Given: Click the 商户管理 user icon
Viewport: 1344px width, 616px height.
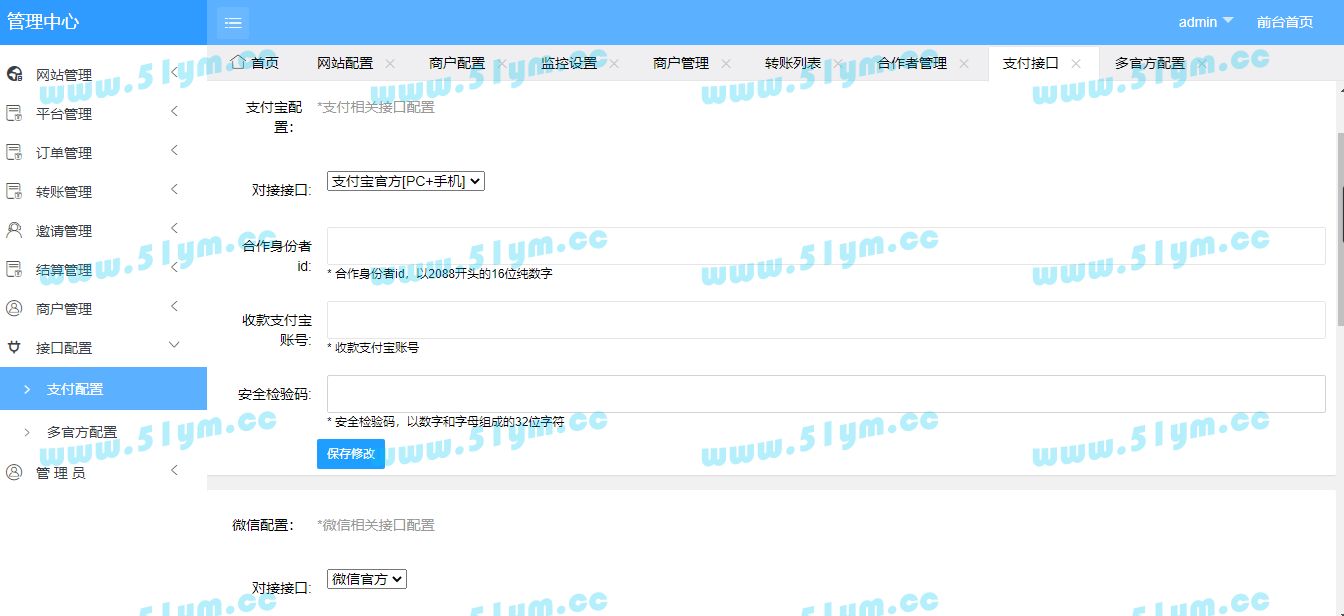Looking at the screenshot, I should coord(14,308).
